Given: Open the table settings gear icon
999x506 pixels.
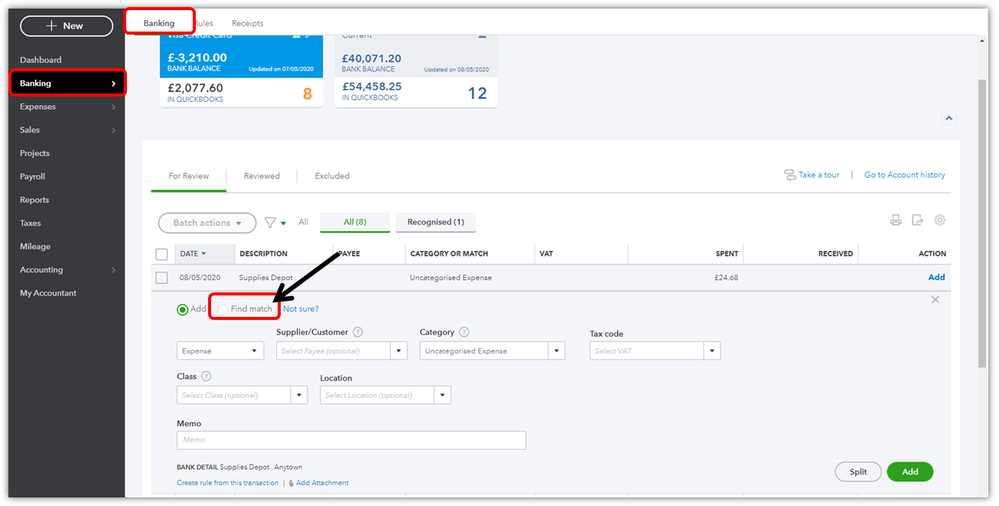Looking at the screenshot, I should point(940,220).
